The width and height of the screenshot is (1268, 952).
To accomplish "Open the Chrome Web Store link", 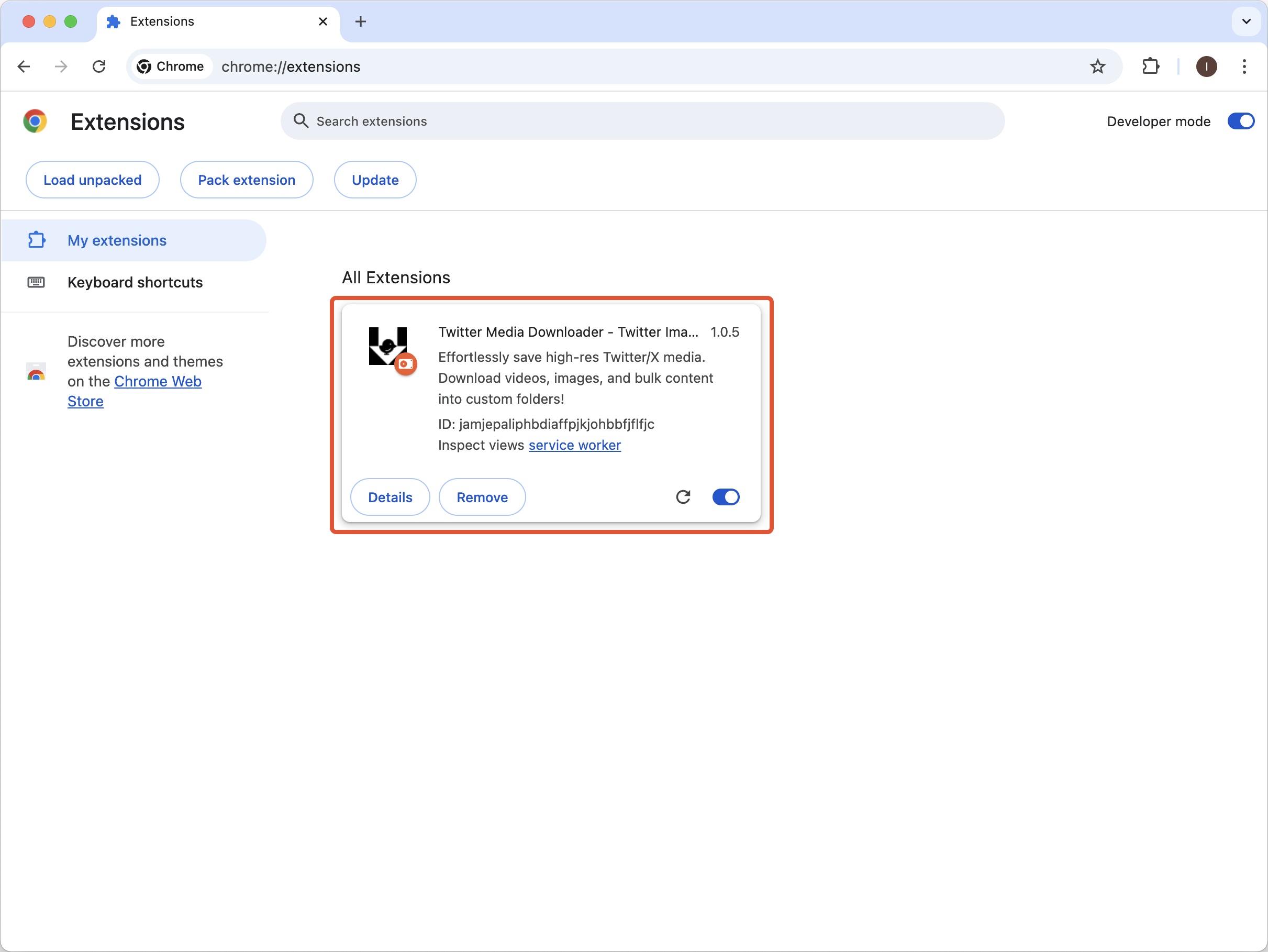I will 157,381.
